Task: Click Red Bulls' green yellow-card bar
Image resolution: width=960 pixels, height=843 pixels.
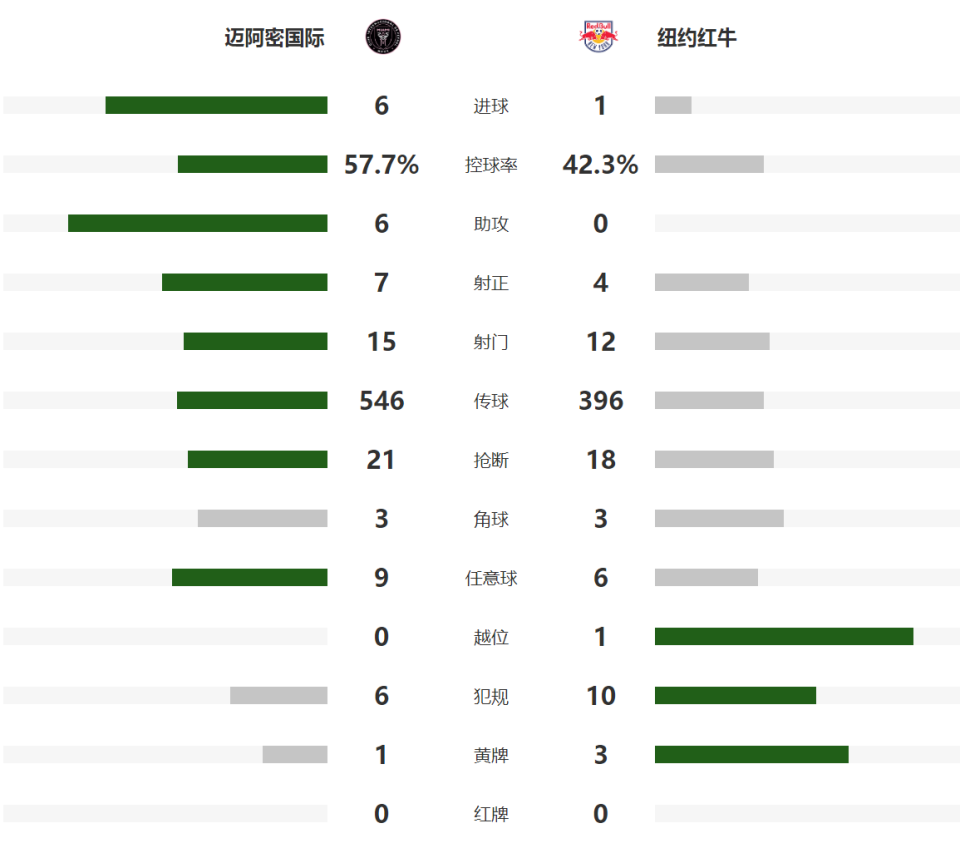Action: click(751, 754)
